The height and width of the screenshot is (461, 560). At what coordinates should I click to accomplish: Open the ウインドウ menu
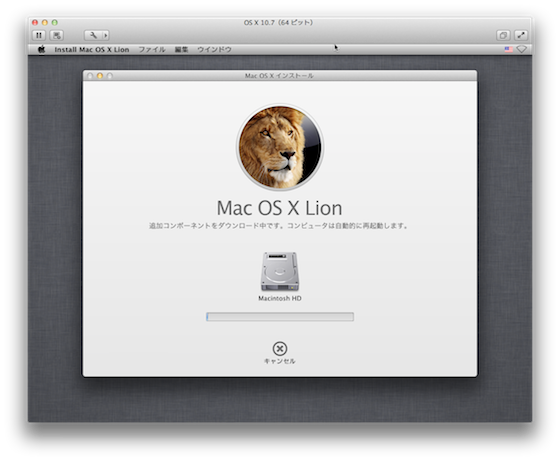point(214,50)
